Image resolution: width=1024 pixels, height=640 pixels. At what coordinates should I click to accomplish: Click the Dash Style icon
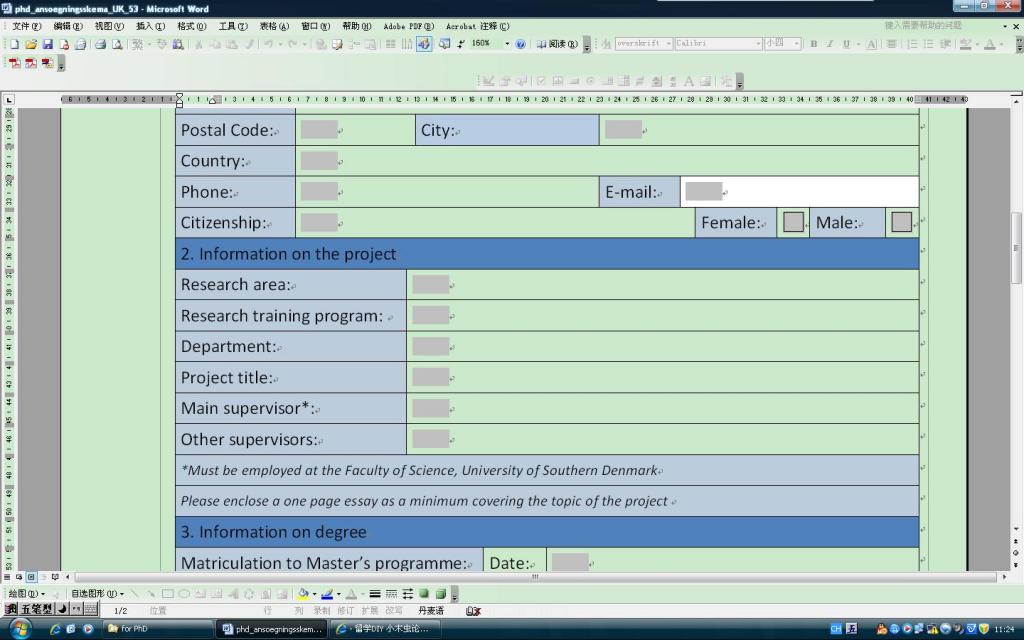coord(391,594)
